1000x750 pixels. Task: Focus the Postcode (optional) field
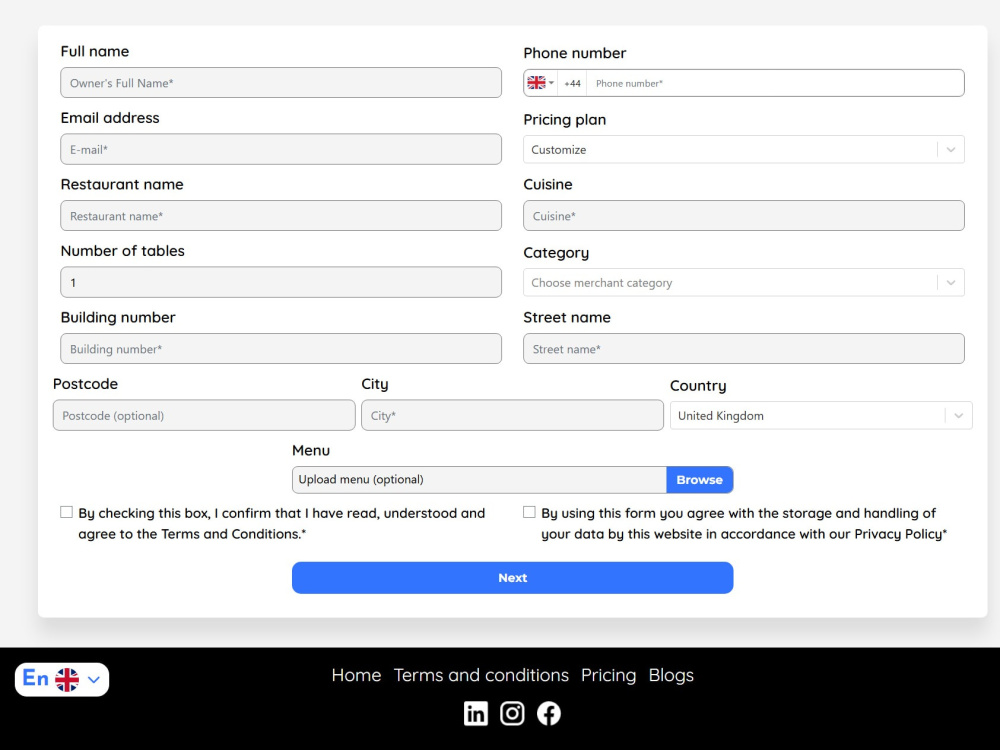click(204, 415)
